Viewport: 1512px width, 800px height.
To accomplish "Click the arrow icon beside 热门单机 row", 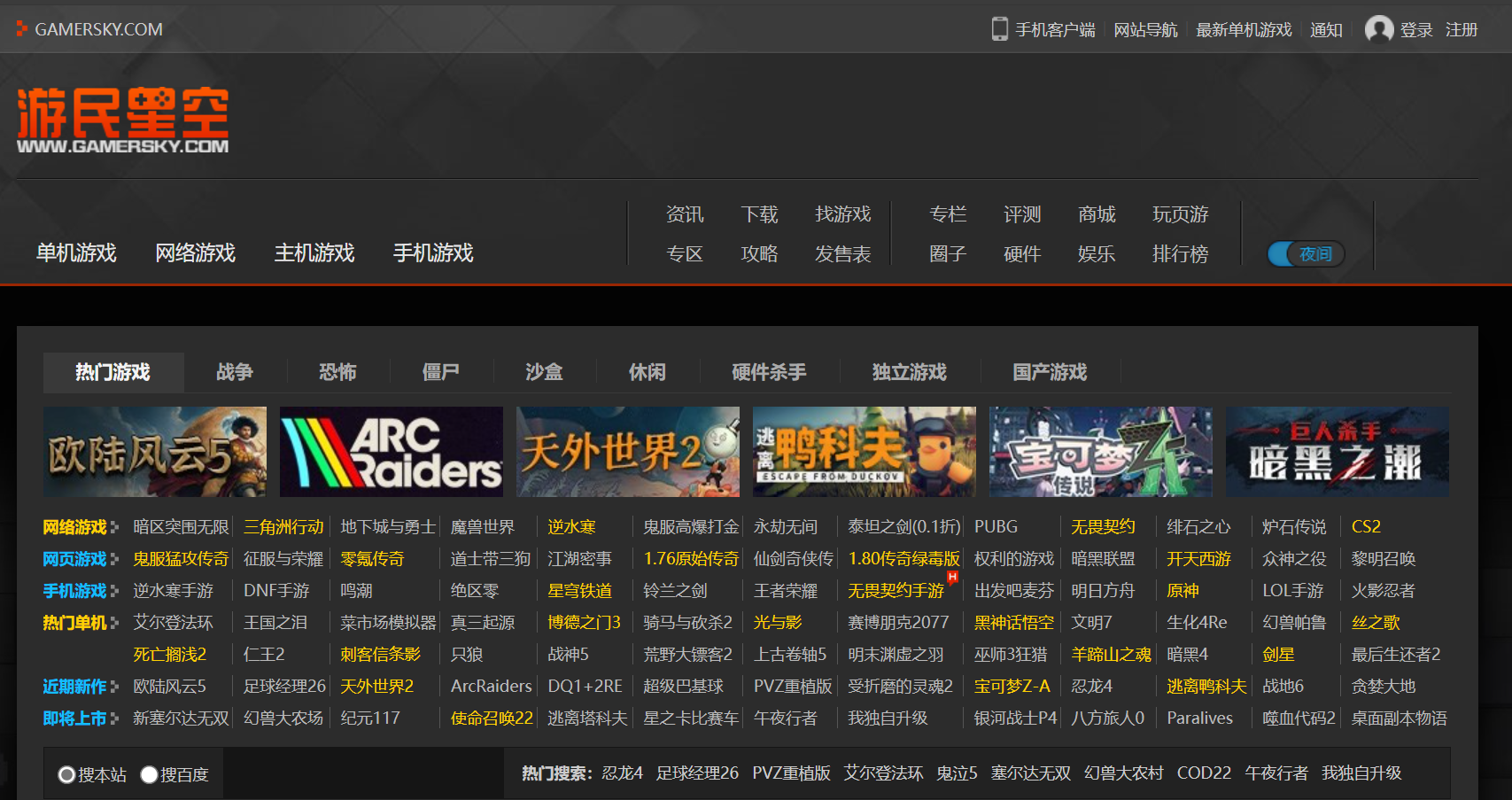I will pyautogui.click(x=114, y=624).
